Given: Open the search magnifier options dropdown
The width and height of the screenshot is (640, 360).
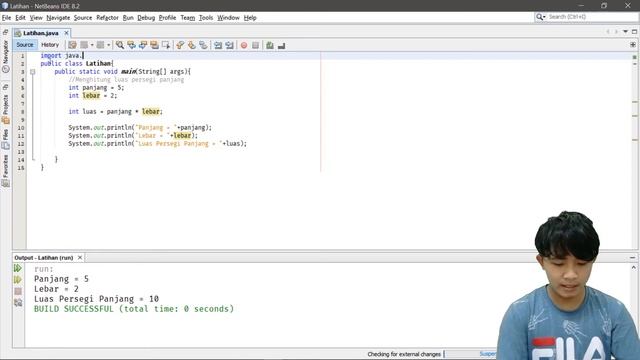Looking at the screenshot, I should click(x=541, y=17).
